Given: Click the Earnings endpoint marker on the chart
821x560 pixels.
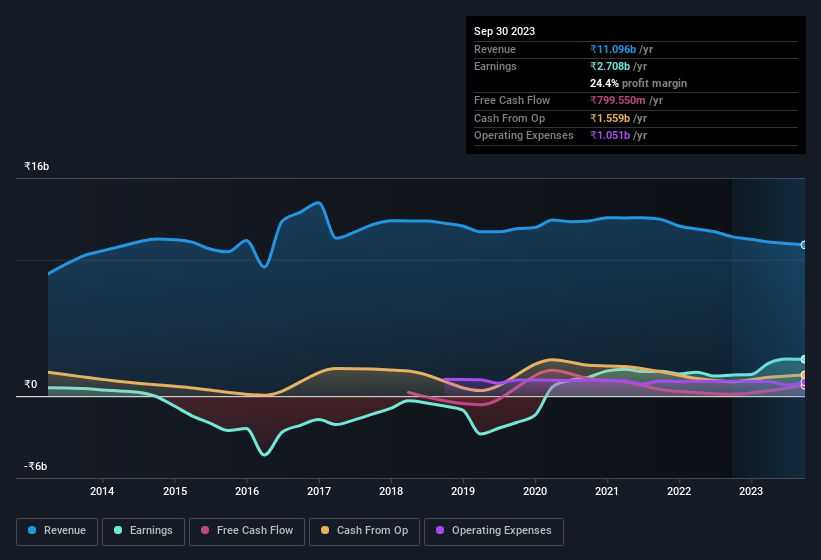Looking at the screenshot, I should coord(804,359).
